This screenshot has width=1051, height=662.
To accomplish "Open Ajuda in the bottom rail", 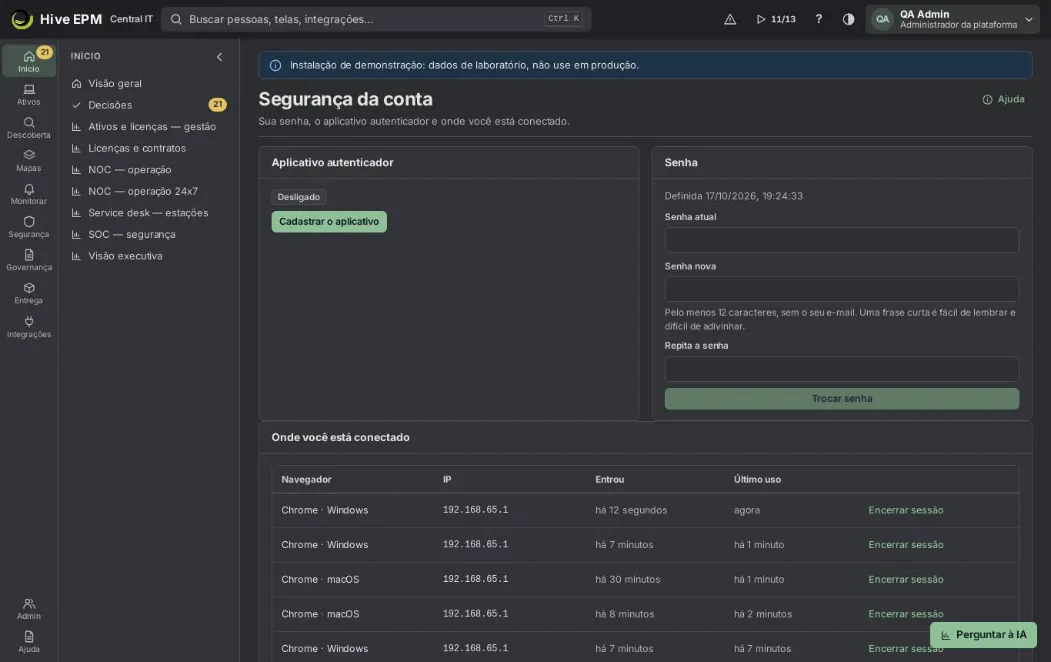I will coord(29,641).
